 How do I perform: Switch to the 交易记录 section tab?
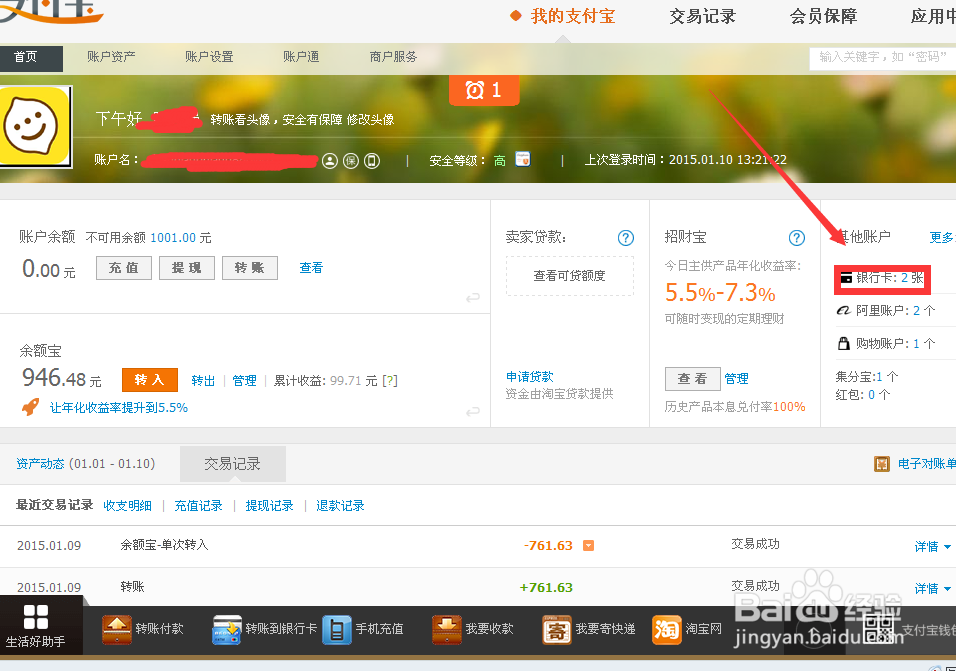232,464
